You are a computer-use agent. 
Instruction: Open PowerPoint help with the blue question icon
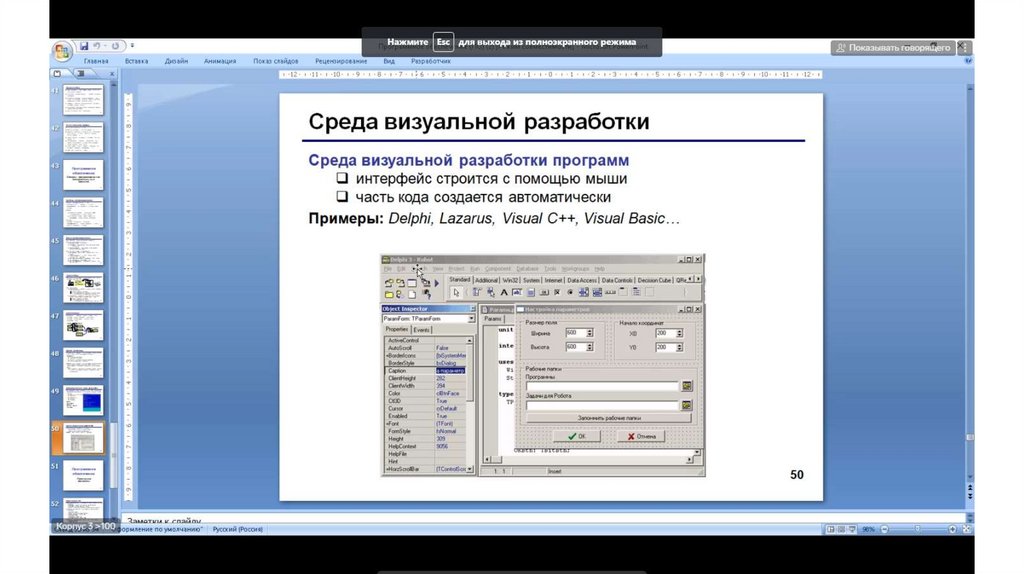[966, 61]
